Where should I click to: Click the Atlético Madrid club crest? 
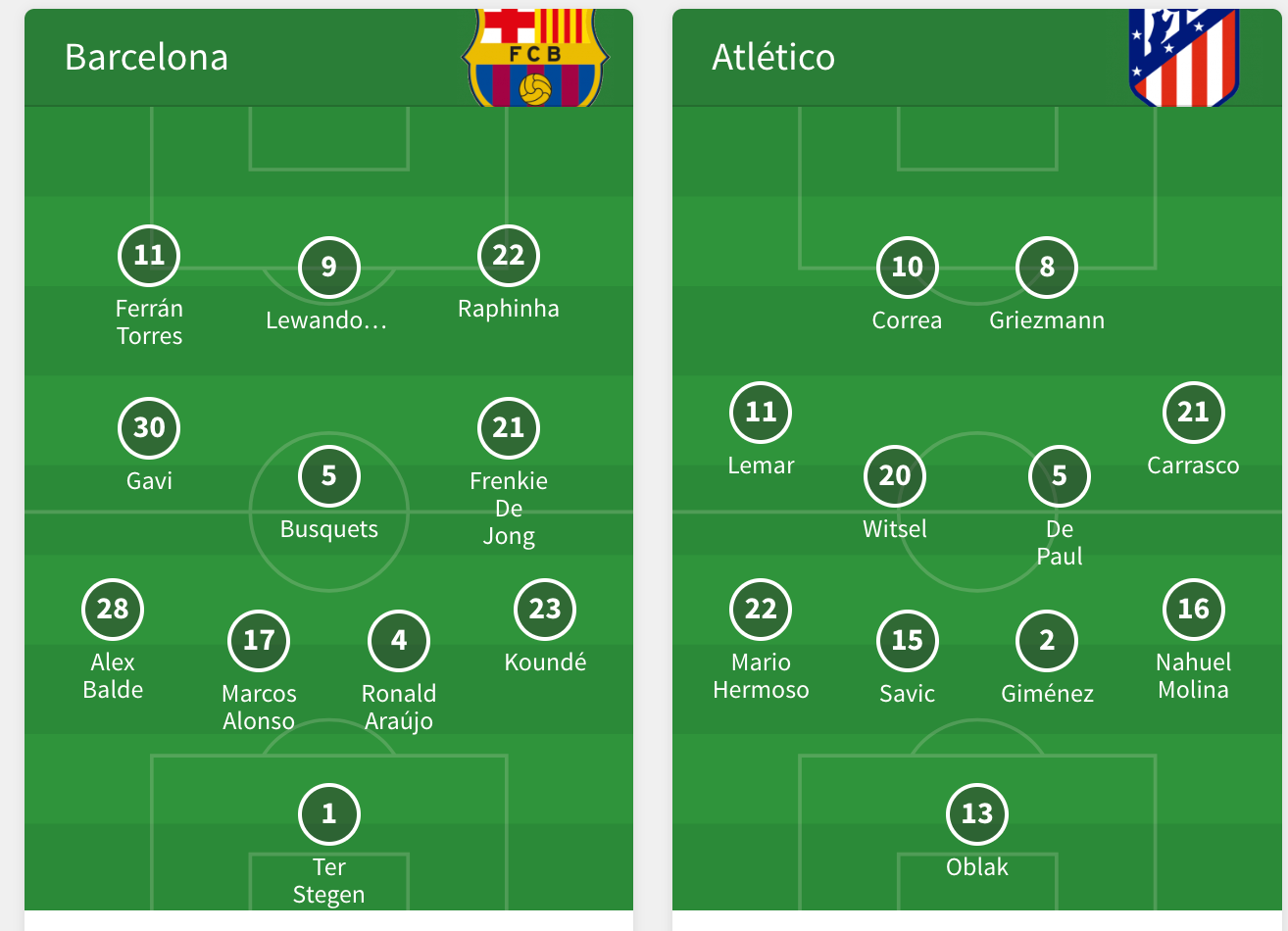pos(1184,58)
